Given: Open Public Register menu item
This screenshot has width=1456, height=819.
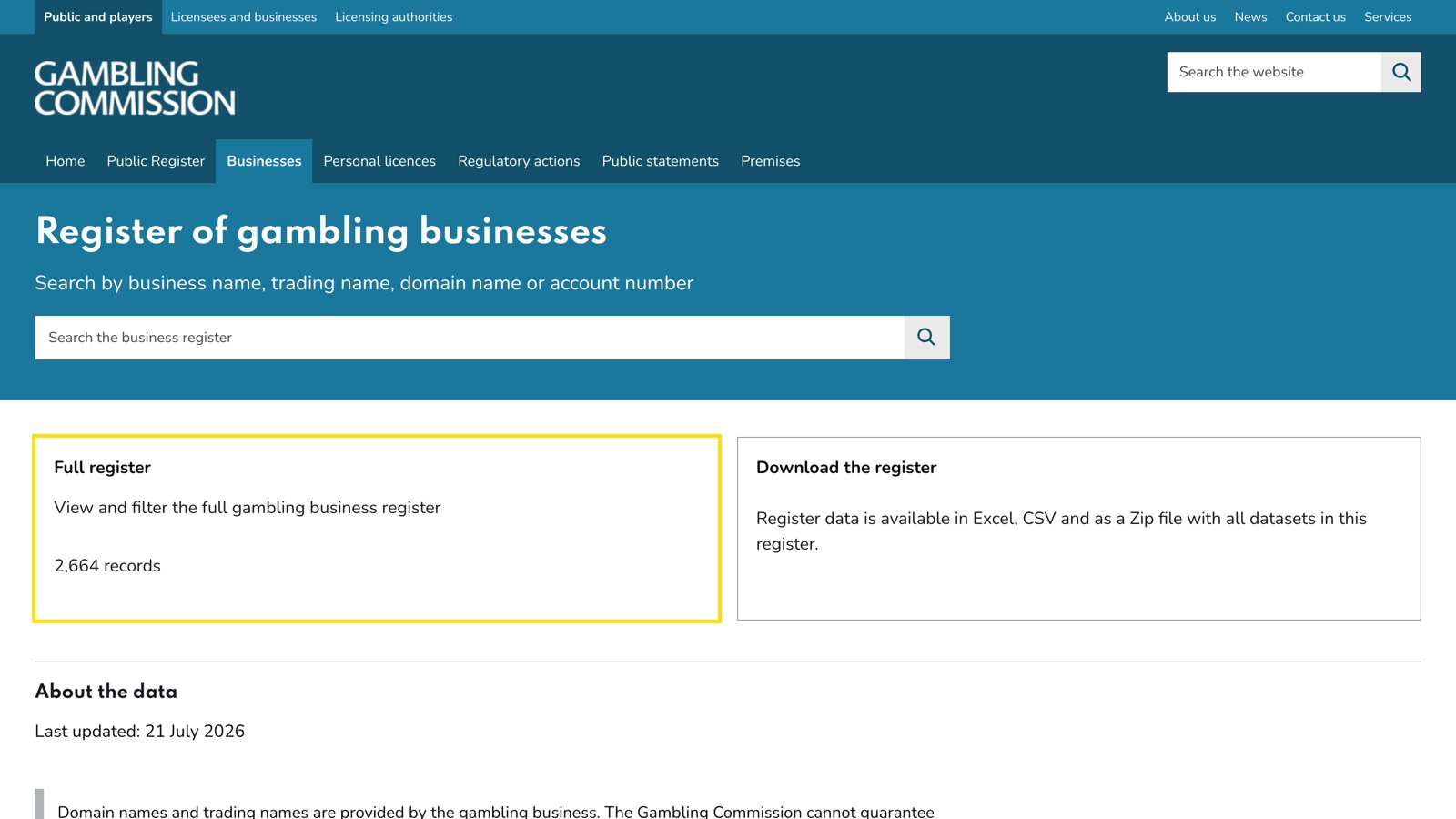Looking at the screenshot, I should [156, 161].
